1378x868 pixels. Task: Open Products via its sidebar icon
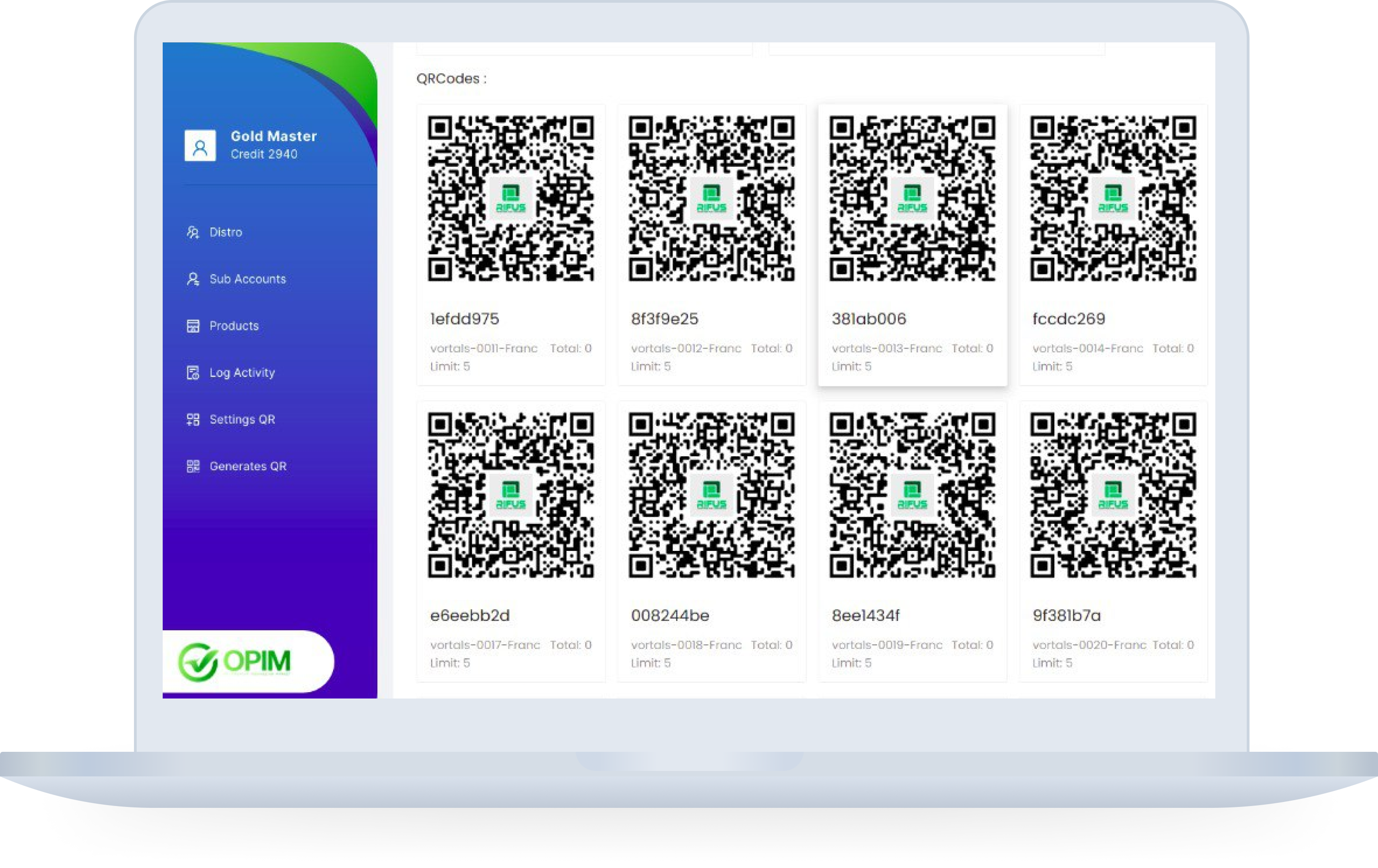pos(193,326)
